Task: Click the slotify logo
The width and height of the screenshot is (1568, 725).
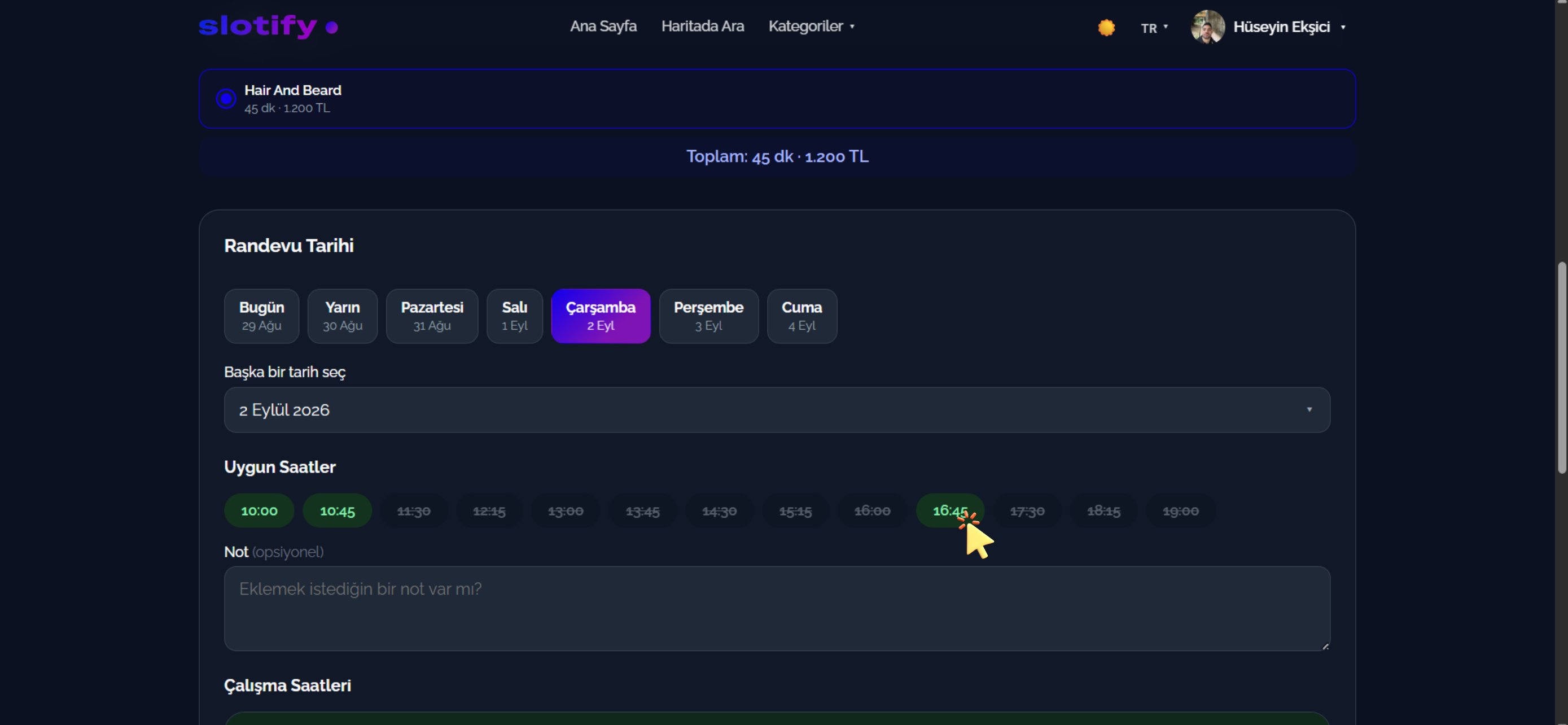Action: pyautogui.click(x=268, y=26)
